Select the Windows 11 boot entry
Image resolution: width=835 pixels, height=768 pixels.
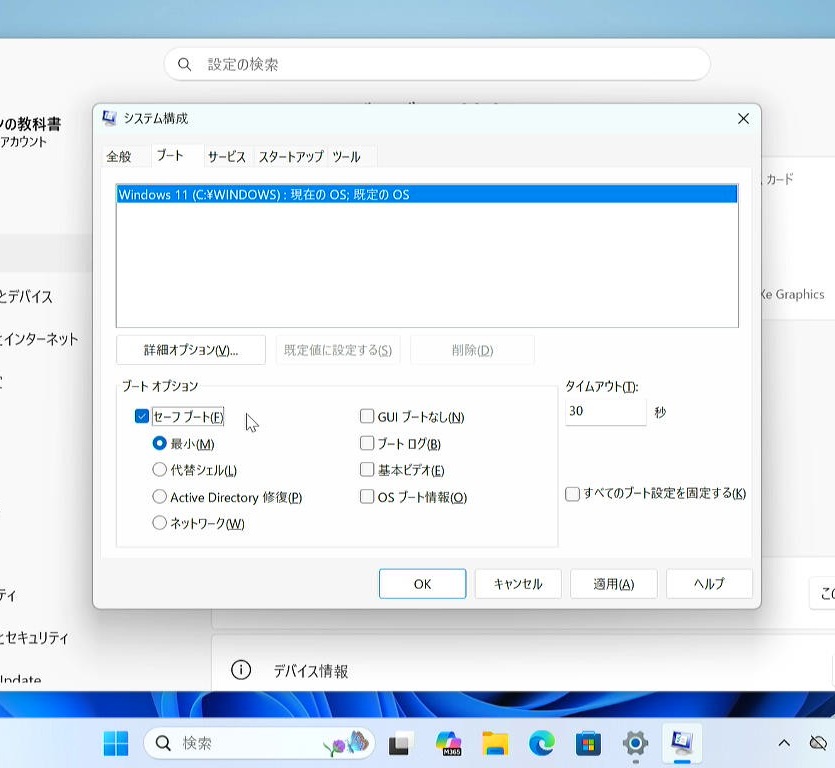[x=427, y=194]
